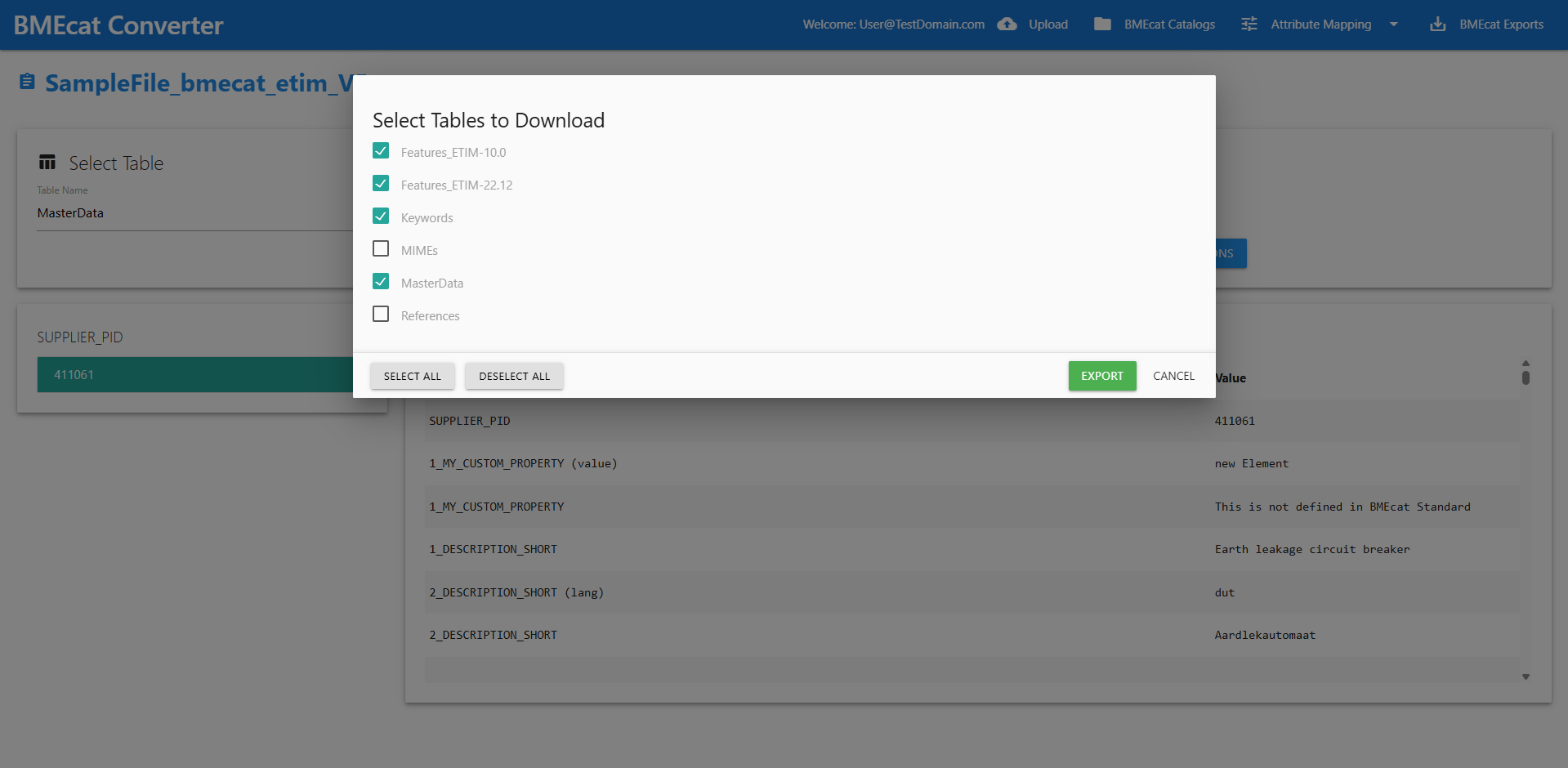Image resolution: width=1568 pixels, height=768 pixels.
Task: Click the MIMEs label text
Action: coord(419,251)
